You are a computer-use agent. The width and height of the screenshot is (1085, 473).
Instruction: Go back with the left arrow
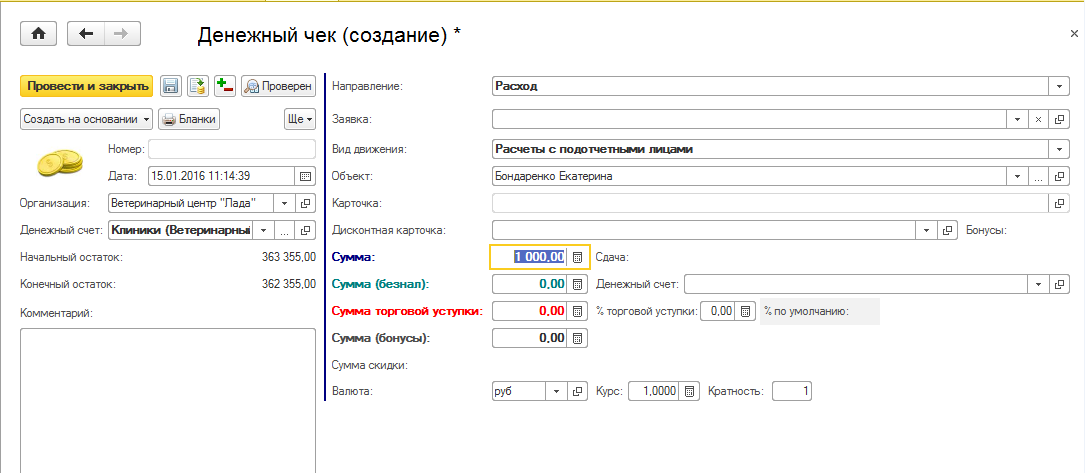[x=86, y=34]
